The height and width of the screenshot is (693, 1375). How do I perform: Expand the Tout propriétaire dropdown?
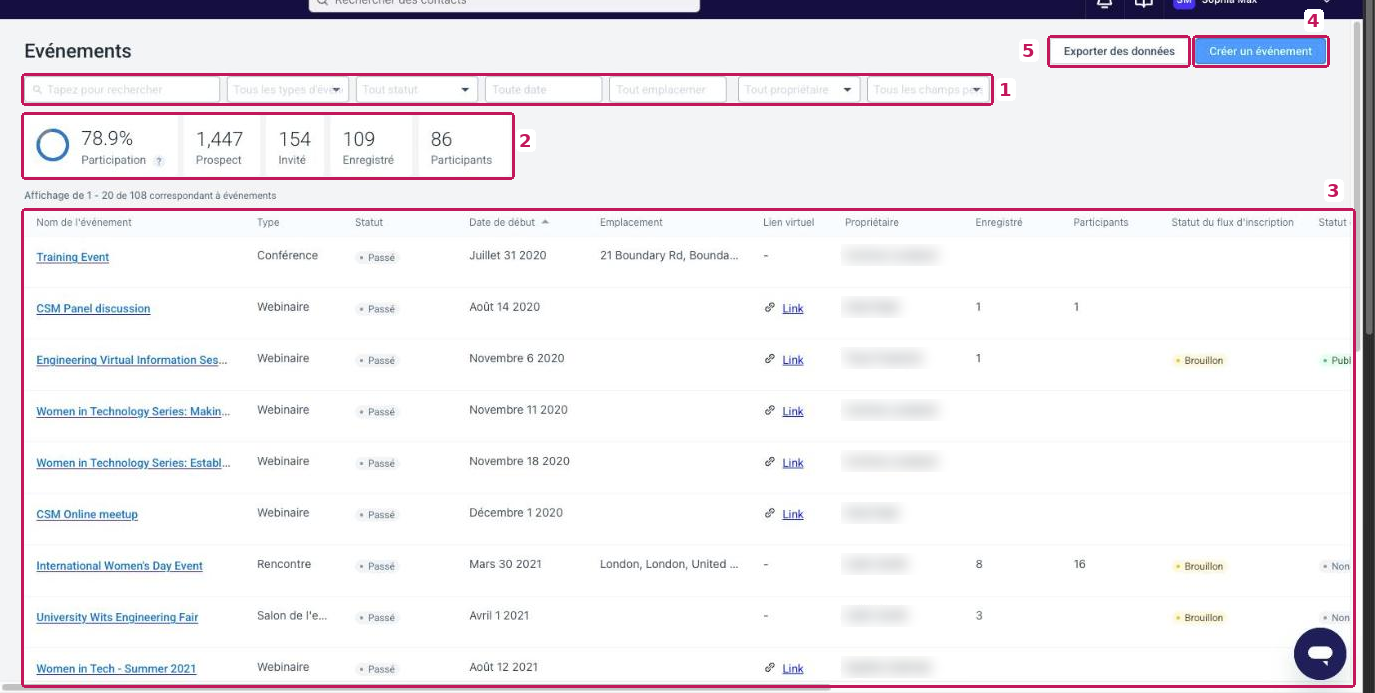[799, 90]
